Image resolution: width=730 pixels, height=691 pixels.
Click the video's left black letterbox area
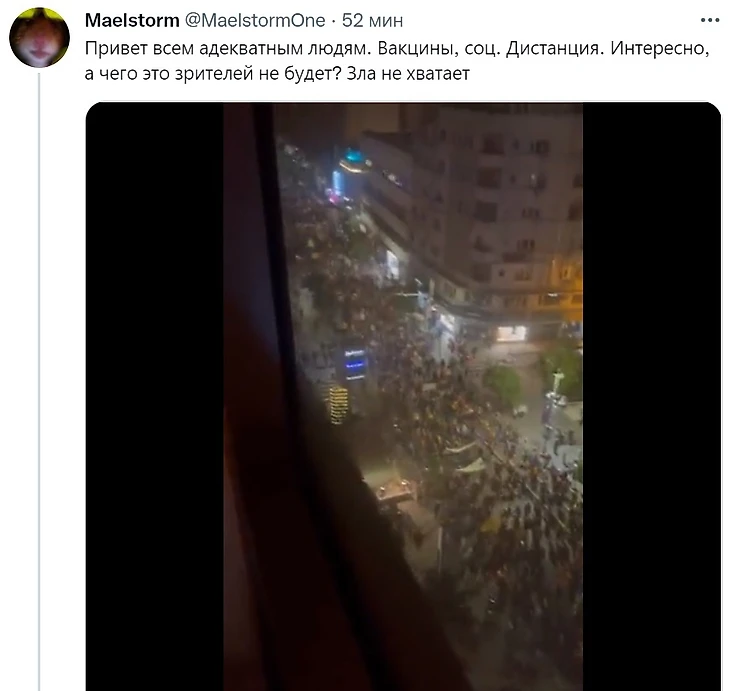pos(155,396)
